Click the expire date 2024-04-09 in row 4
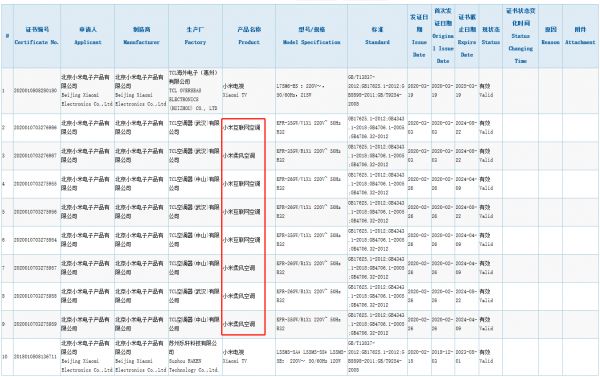The image size is (600, 377). (x=466, y=184)
